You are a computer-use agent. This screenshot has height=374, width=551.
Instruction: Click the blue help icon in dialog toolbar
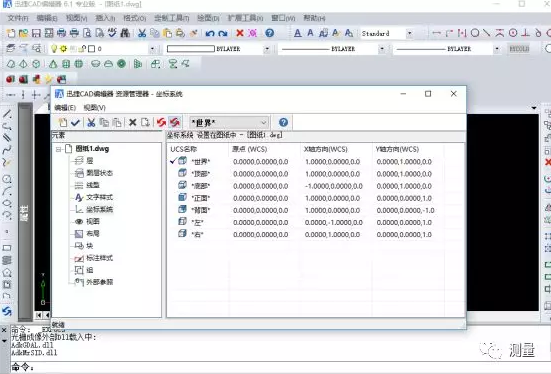coord(284,122)
